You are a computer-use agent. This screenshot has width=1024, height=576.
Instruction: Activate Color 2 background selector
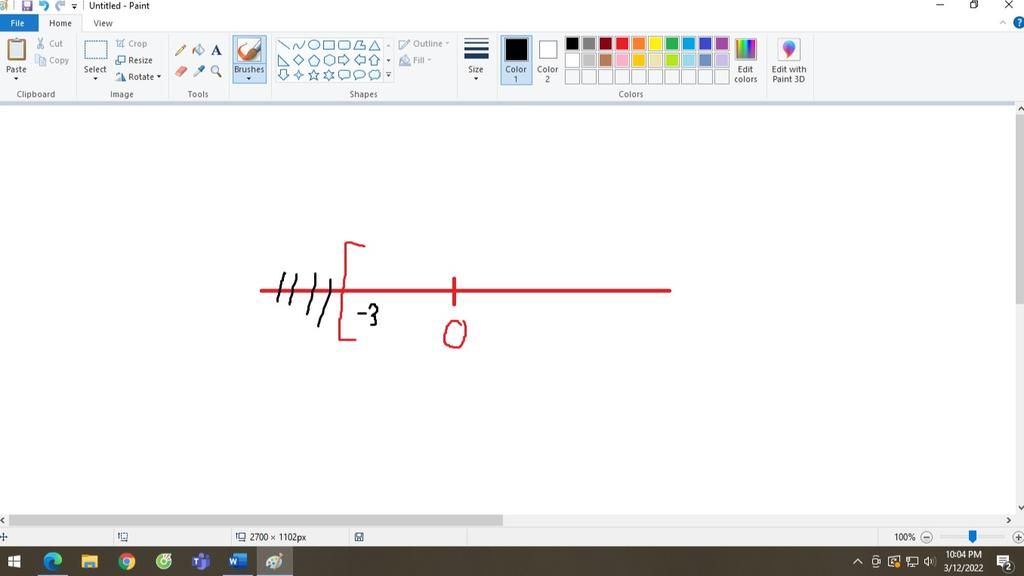coord(547,60)
